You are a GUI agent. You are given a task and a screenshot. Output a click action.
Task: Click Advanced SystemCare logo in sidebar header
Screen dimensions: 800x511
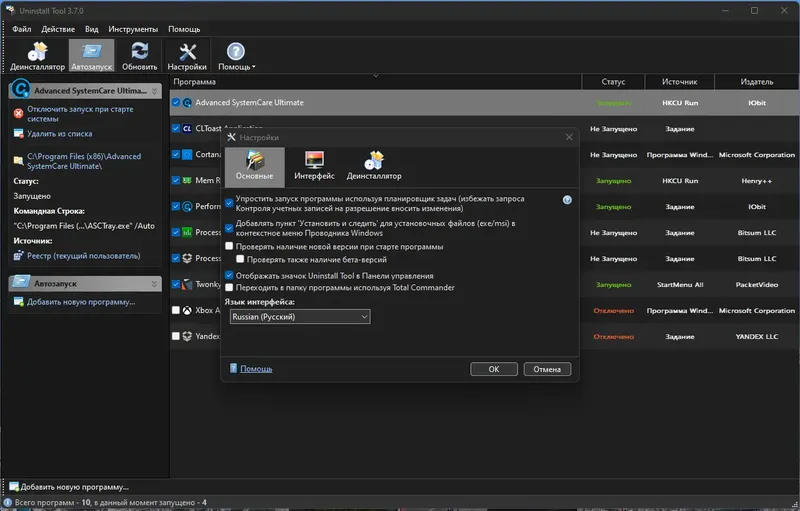(20, 89)
